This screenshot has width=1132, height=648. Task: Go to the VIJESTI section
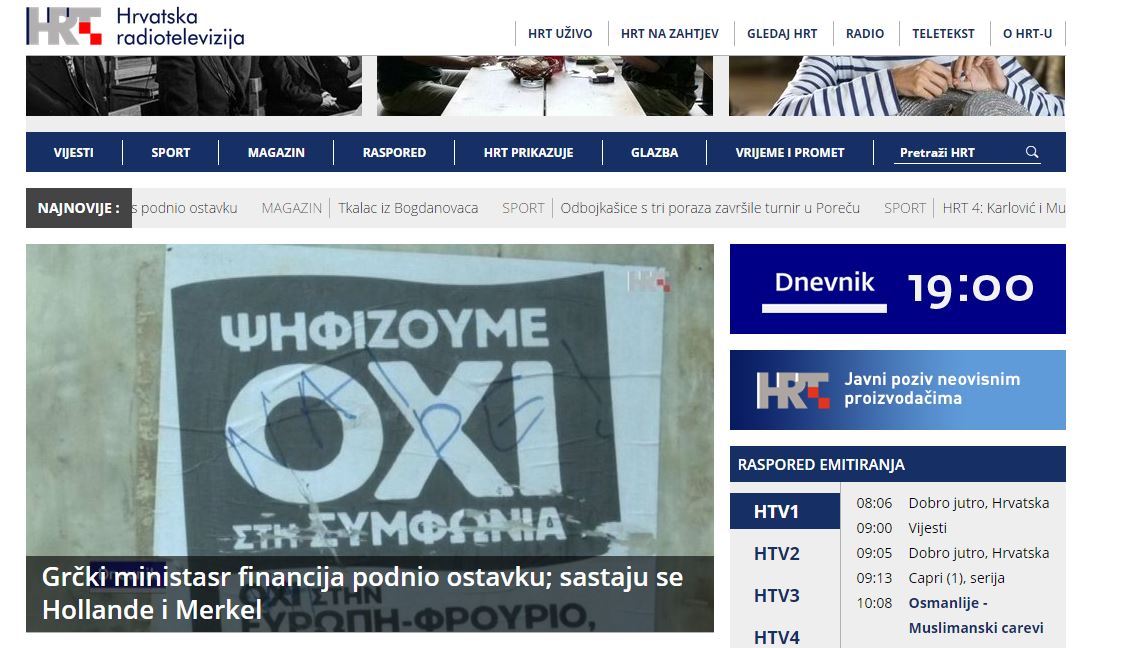click(74, 153)
